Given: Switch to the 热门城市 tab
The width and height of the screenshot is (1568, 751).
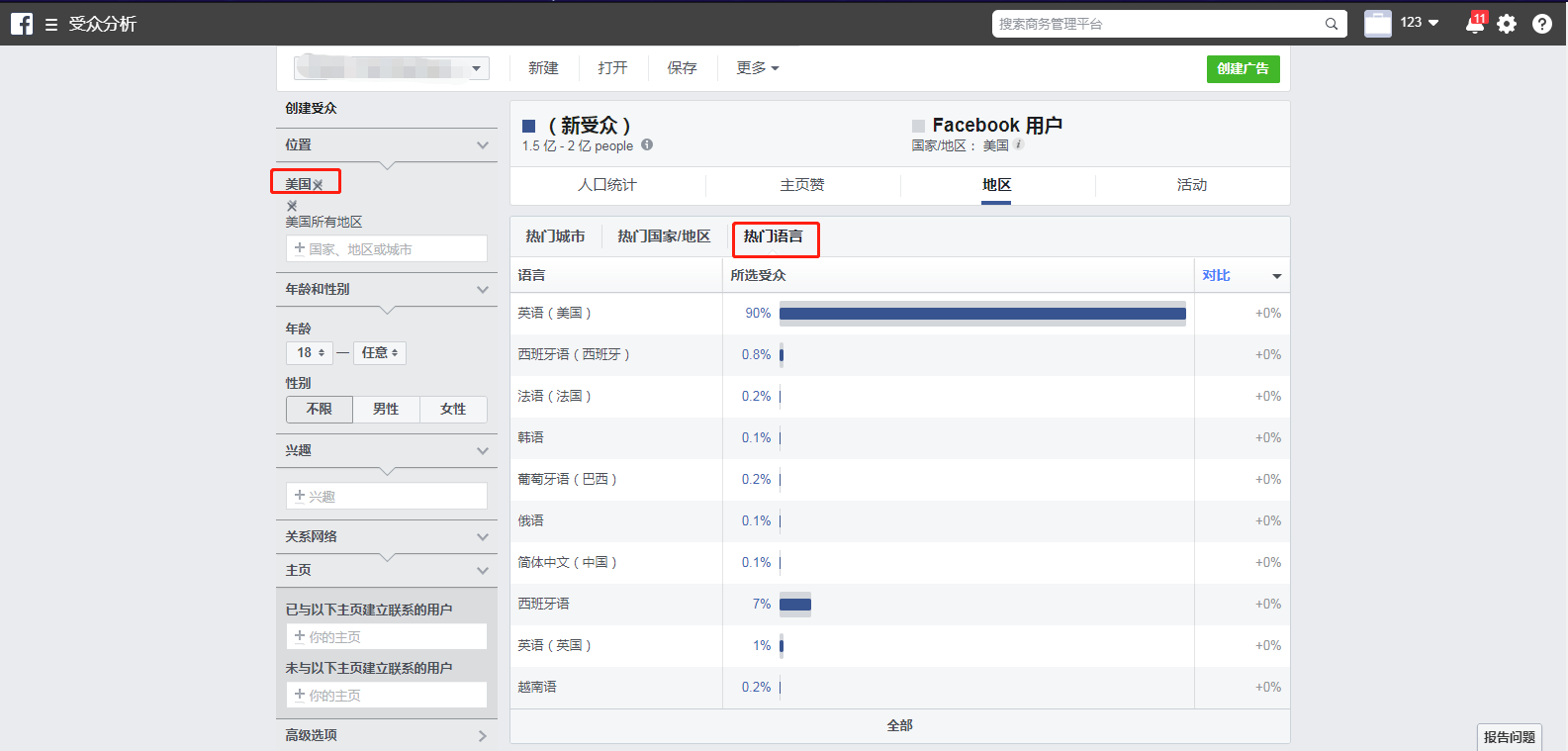Looking at the screenshot, I should [x=555, y=236].
